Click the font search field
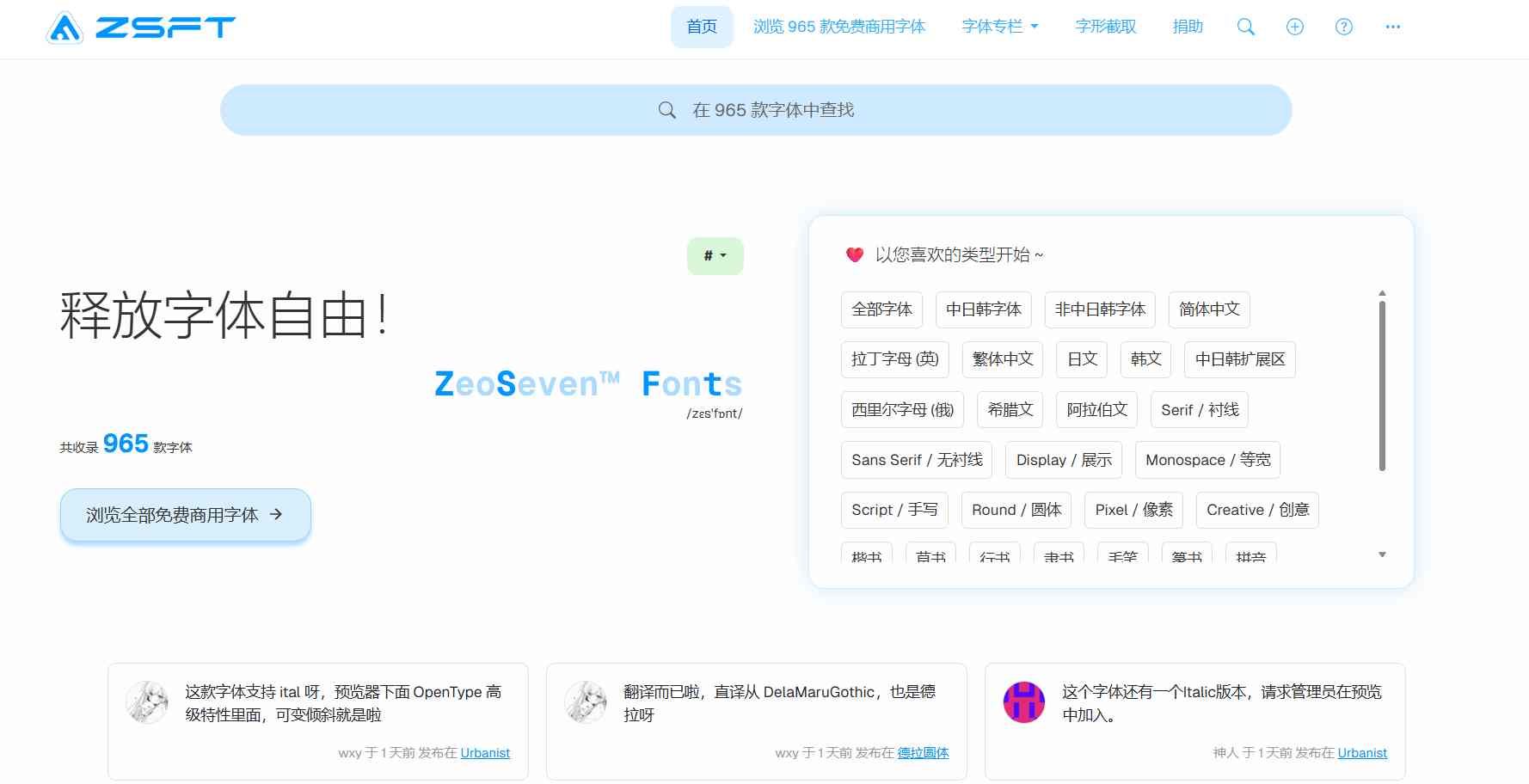The width and height of the screenshot is (1529, 784). click(x=755, y=110)
